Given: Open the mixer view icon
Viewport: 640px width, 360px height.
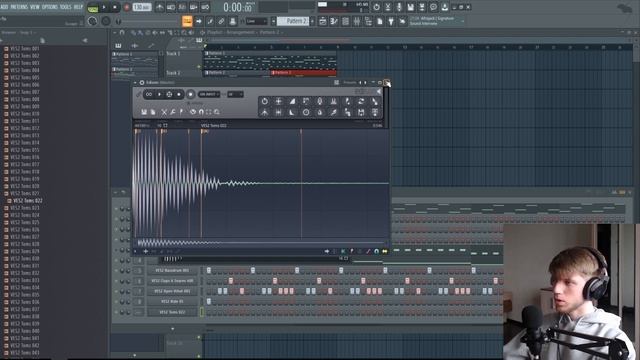Looking at the screenshot, I should pos(357,21).
